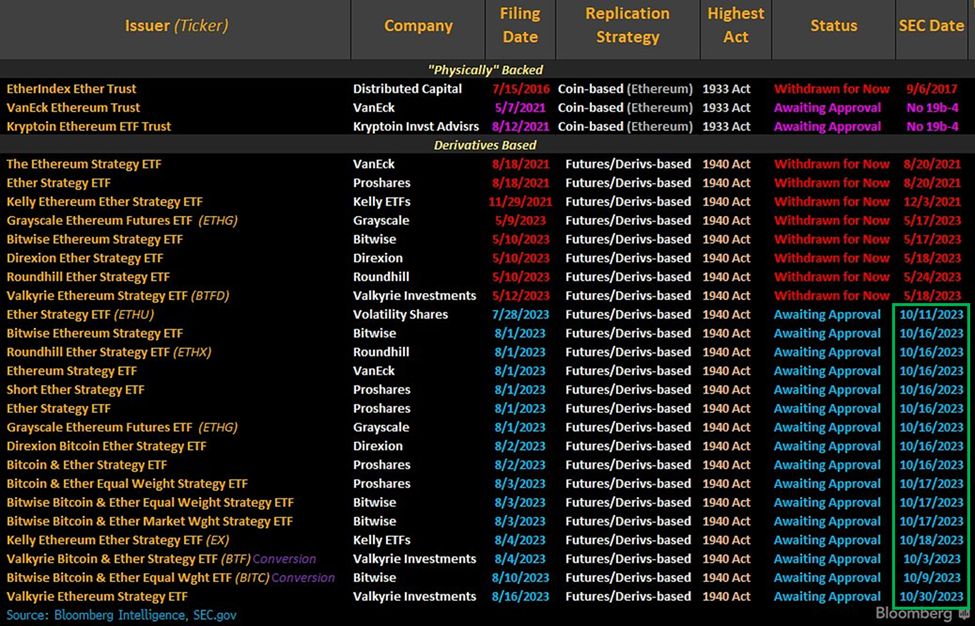Click SEC date 10/9/2023

click(931, 578)
